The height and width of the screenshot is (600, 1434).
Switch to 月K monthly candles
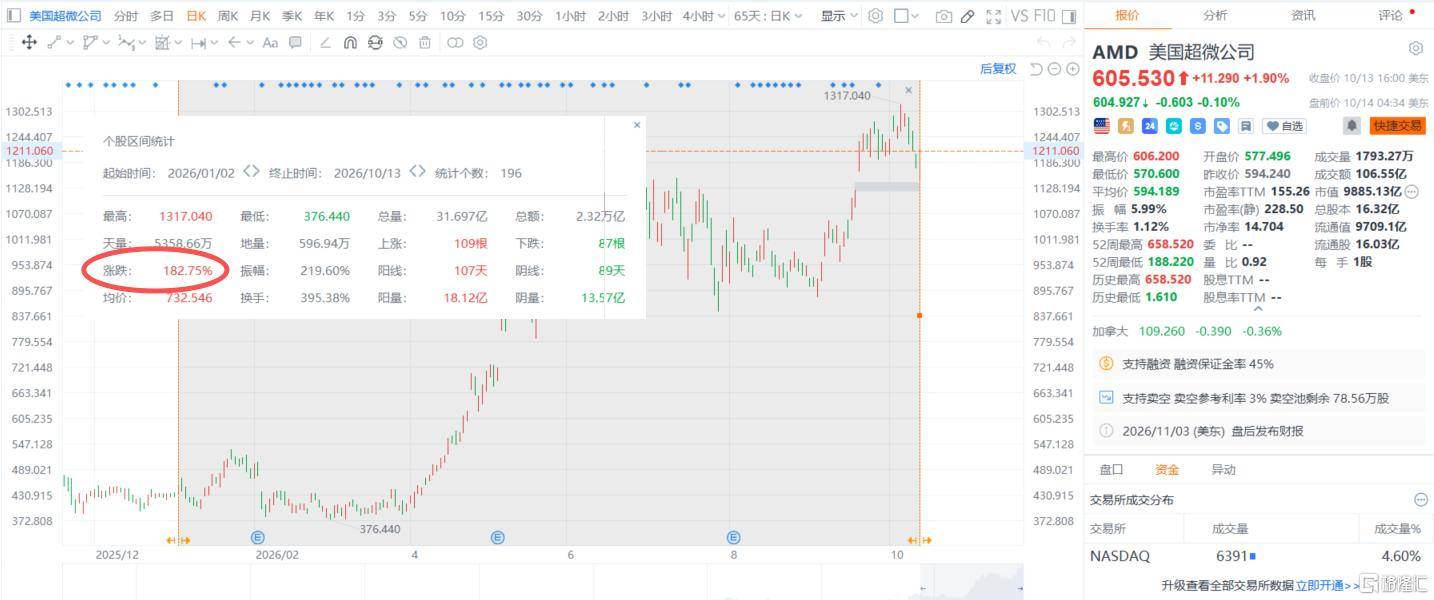[x=260, y=16]
